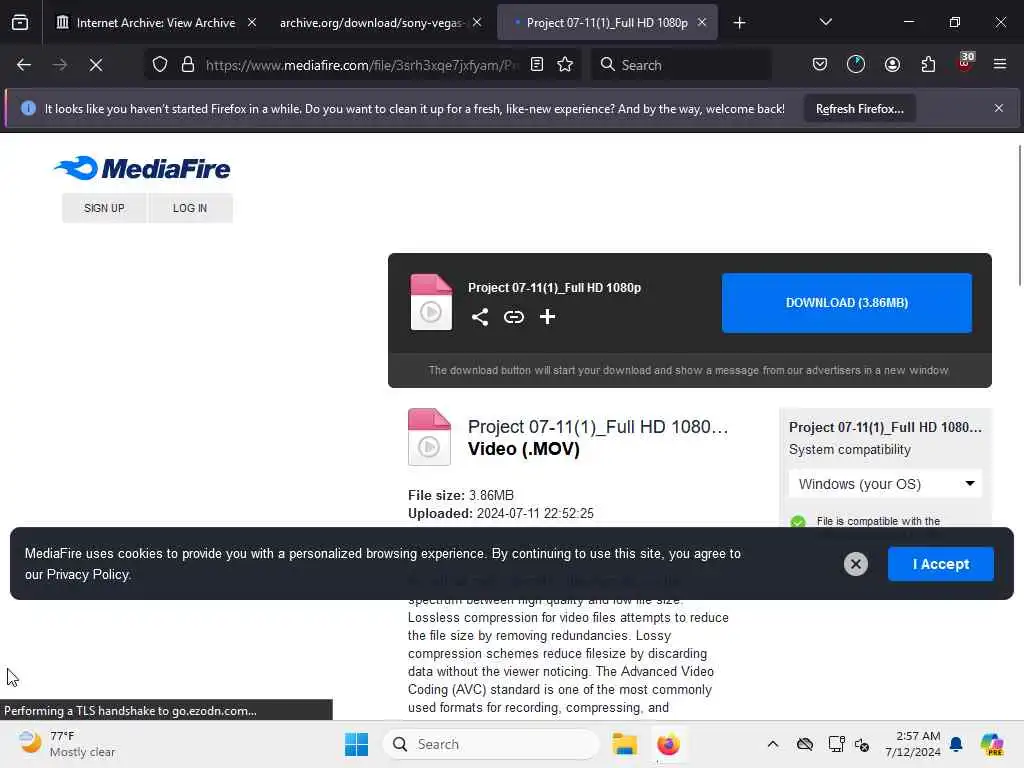This screenshot has height=768, width=1024.
Task: Show hidden system tray icons chevron
Action: (773, 744)
